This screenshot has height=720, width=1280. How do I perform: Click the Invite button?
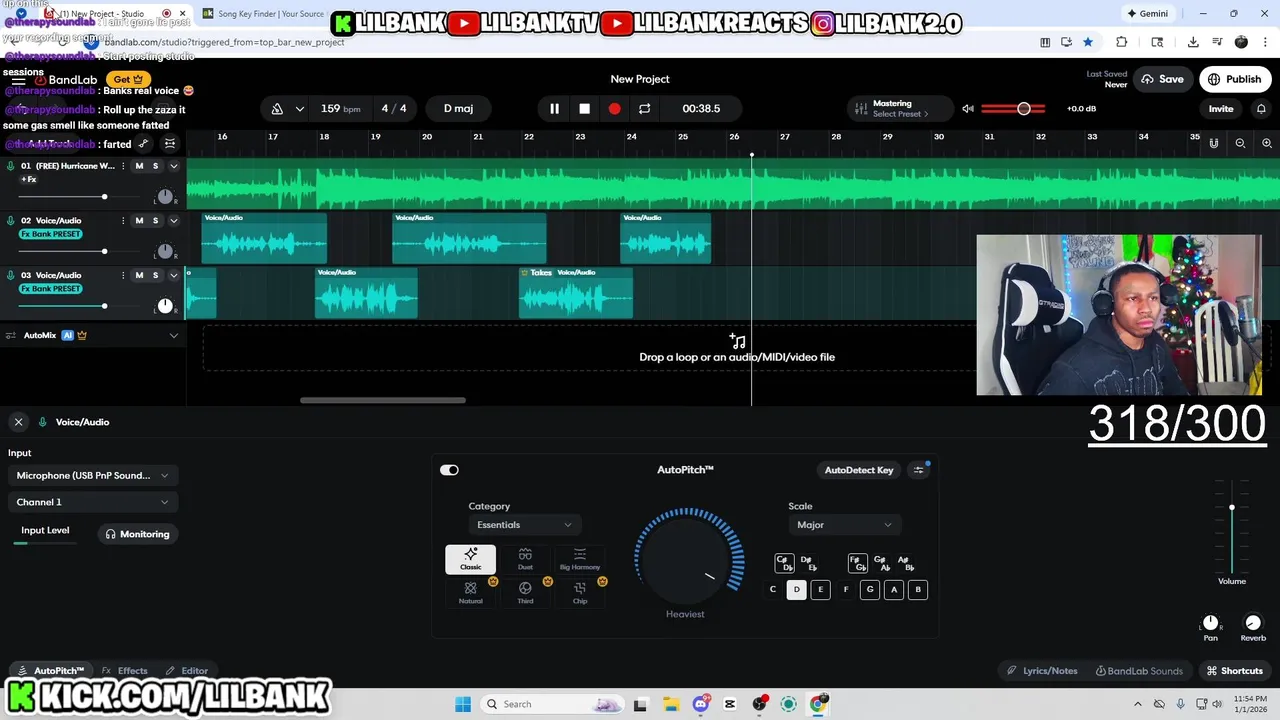click(x=1221, y=109)
